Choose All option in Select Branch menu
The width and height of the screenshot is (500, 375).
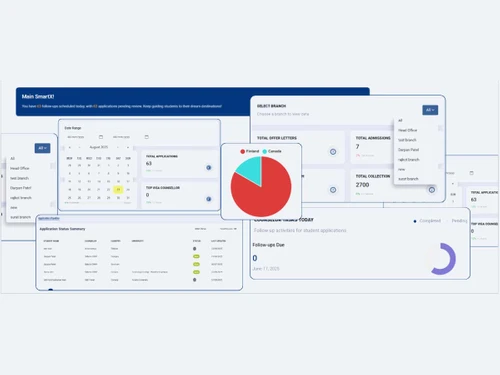tap(400, 120)
